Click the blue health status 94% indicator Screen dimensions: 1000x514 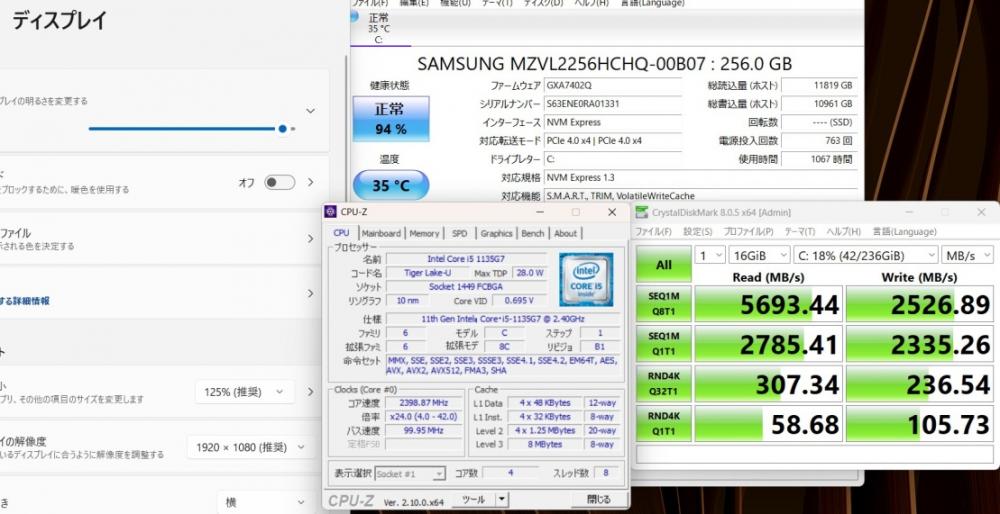390,119
